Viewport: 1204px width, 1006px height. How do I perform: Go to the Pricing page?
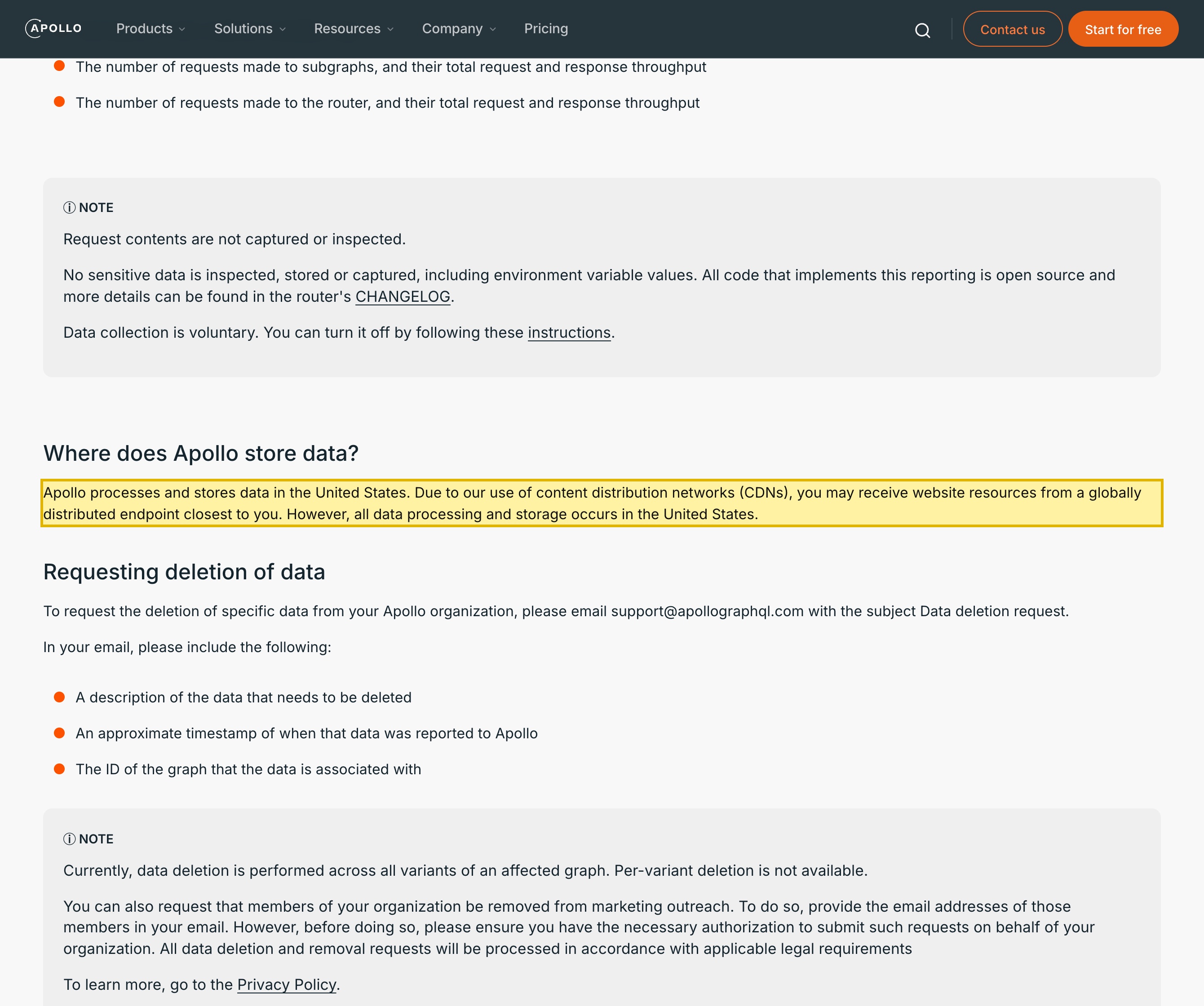[x=546, y=29]
